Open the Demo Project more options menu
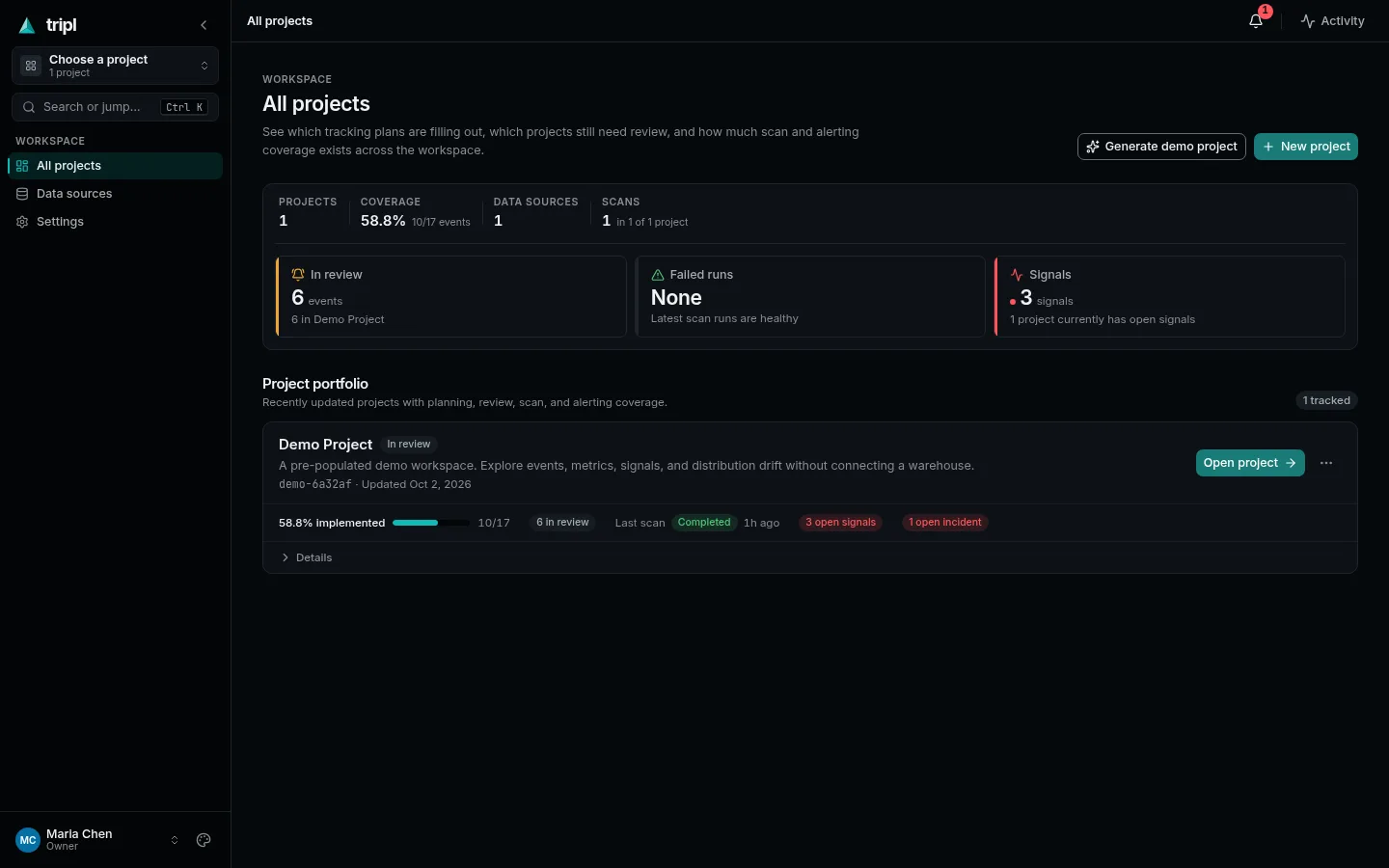The height and width of the screenshot is (868, 1389). click(x=1326, y=463)
